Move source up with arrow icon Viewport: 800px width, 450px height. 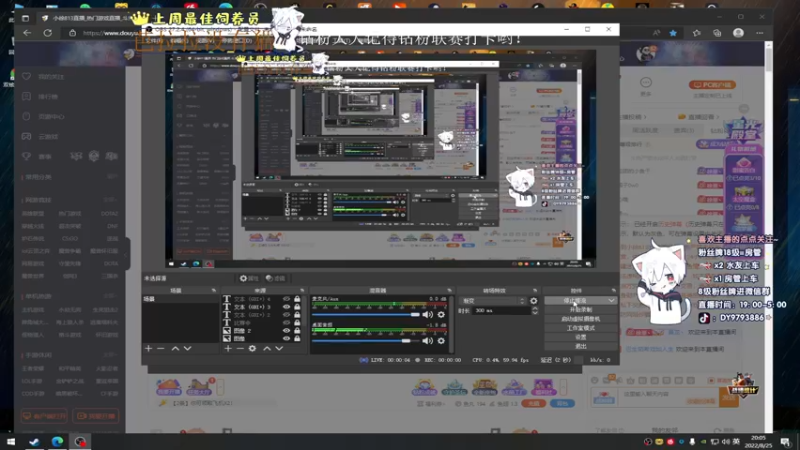(267, 348)
